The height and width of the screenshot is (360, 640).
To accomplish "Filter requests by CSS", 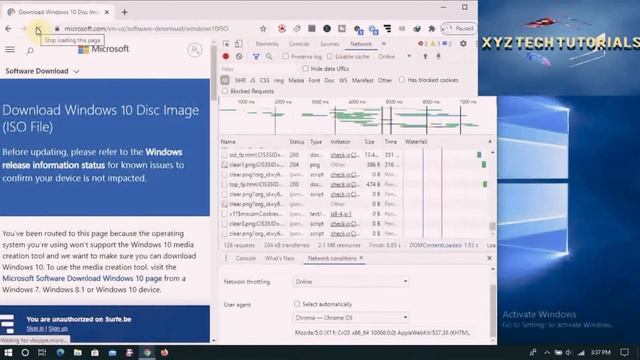I will [x=264, y=80].
